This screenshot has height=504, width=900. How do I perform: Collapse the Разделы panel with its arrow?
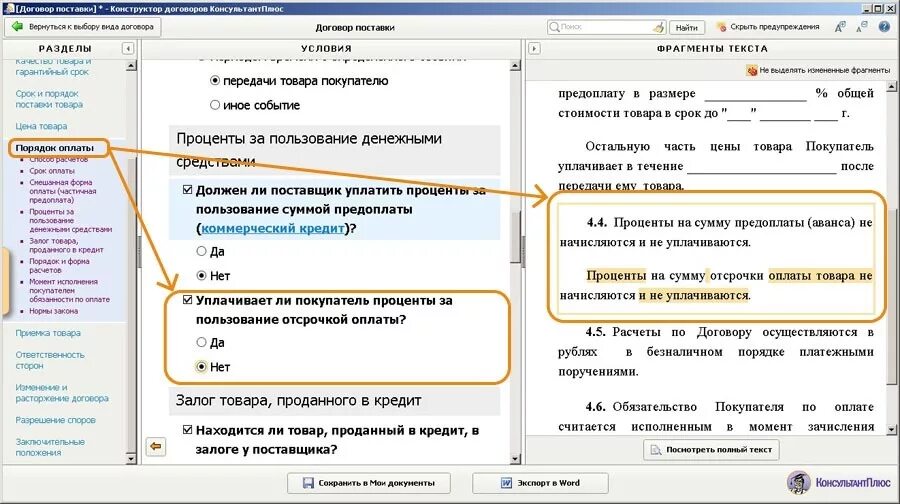point(128,49)
